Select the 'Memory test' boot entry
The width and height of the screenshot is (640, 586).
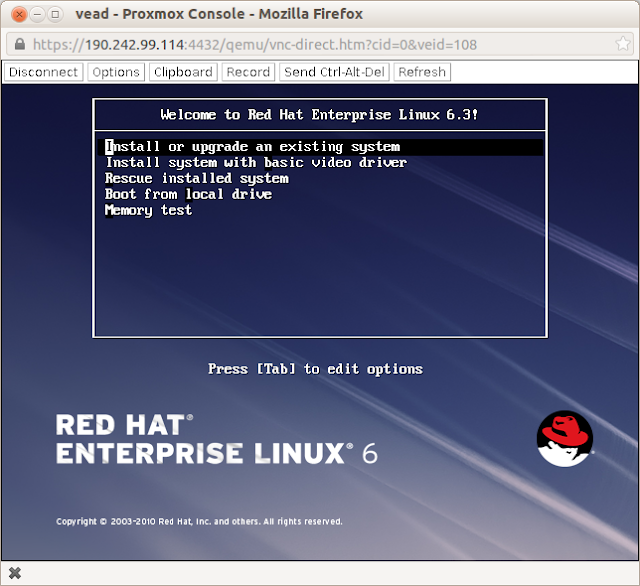tap(148, 210)
